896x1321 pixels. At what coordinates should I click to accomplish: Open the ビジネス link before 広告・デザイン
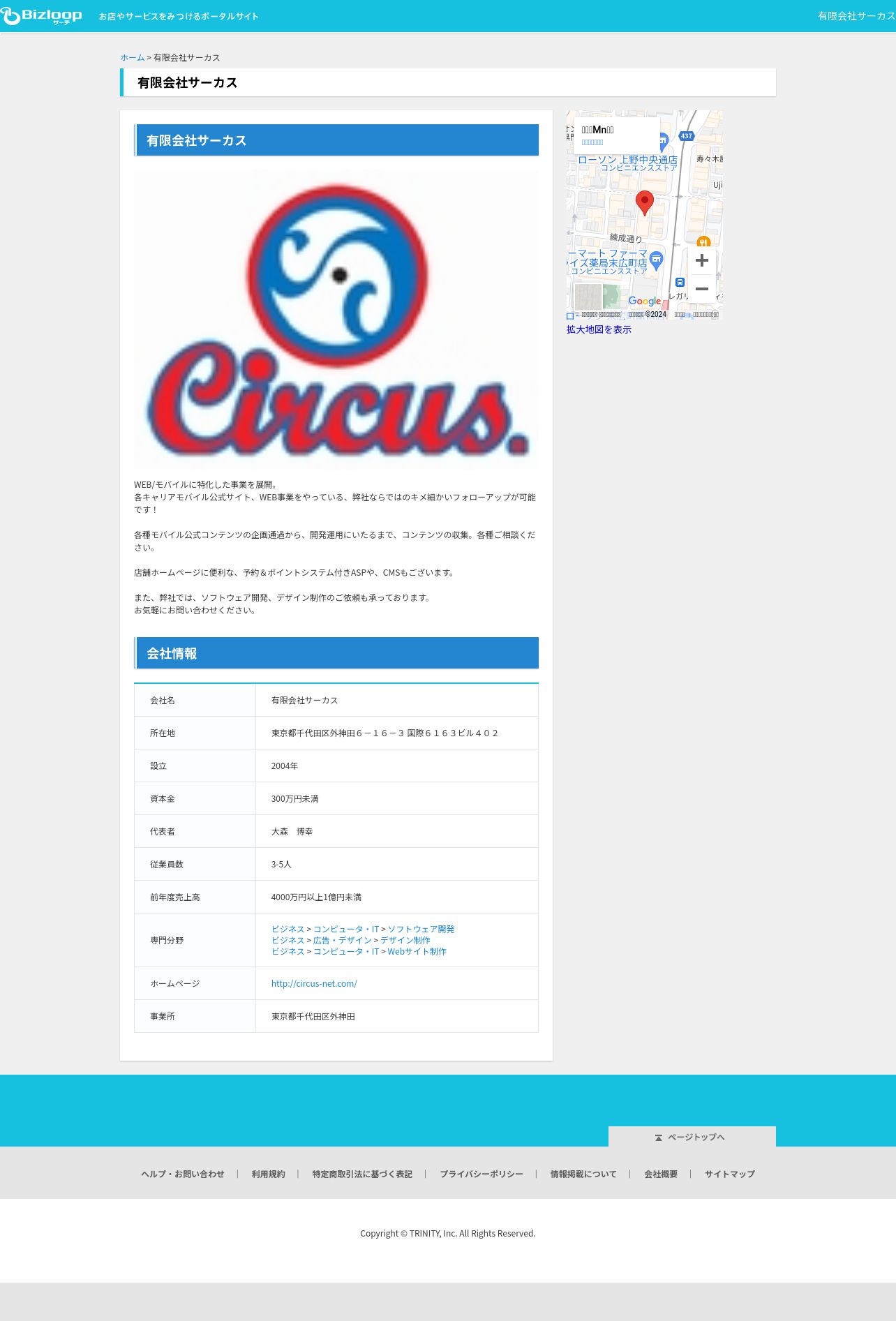288,940
